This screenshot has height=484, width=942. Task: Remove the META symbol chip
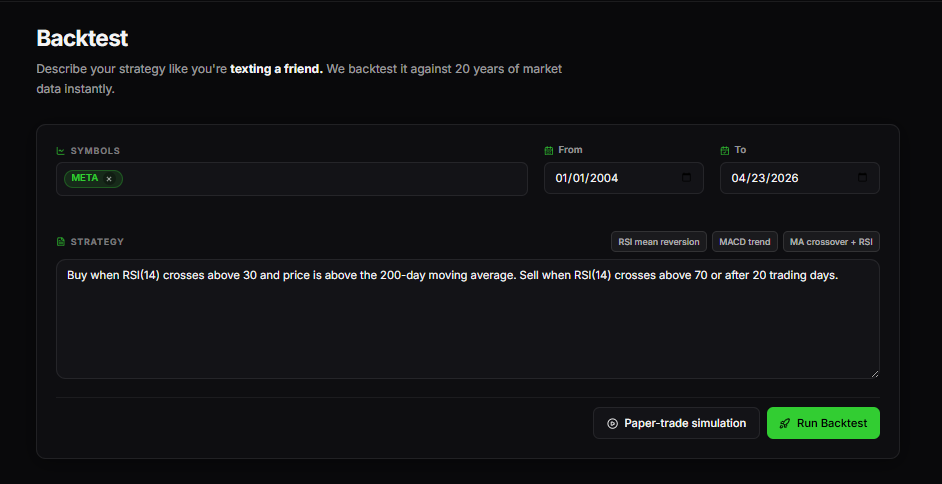[109, 179]
